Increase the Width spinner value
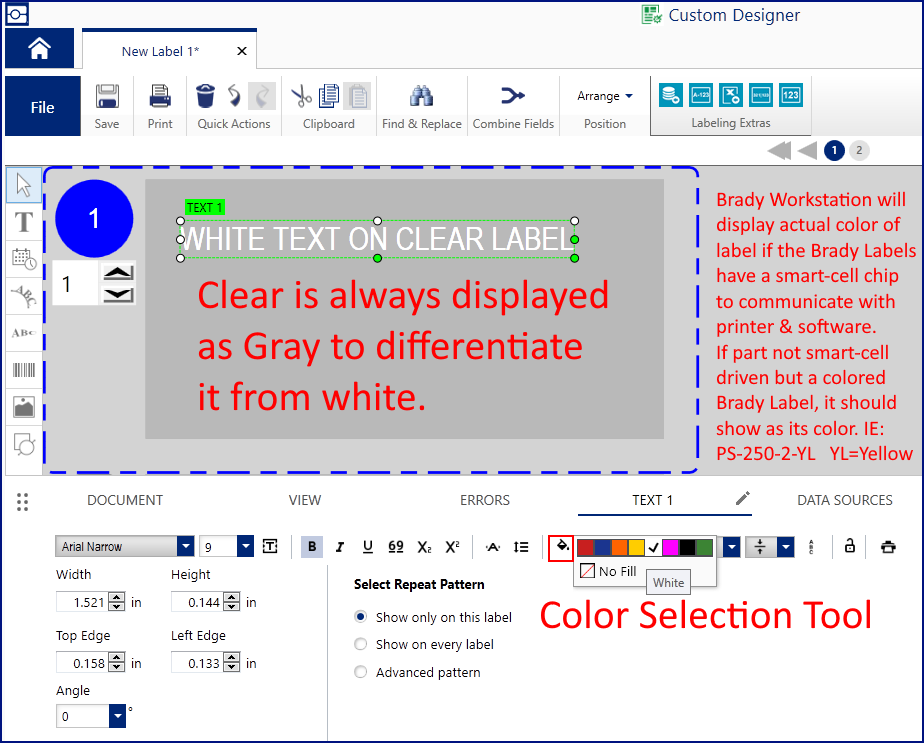The height and width of the screenshot is (743, 924). coord(117,597)
